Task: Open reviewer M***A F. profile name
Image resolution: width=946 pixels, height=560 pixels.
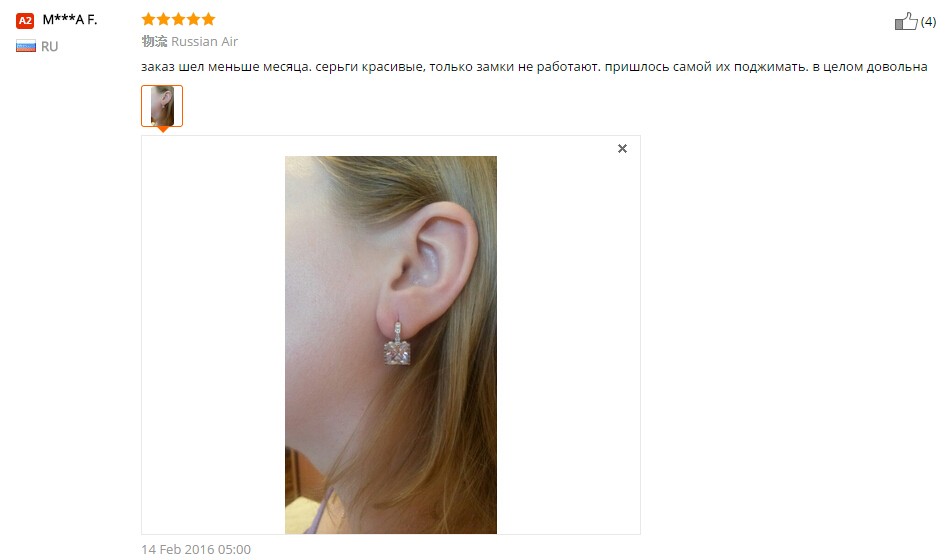Action: [70, 20]
